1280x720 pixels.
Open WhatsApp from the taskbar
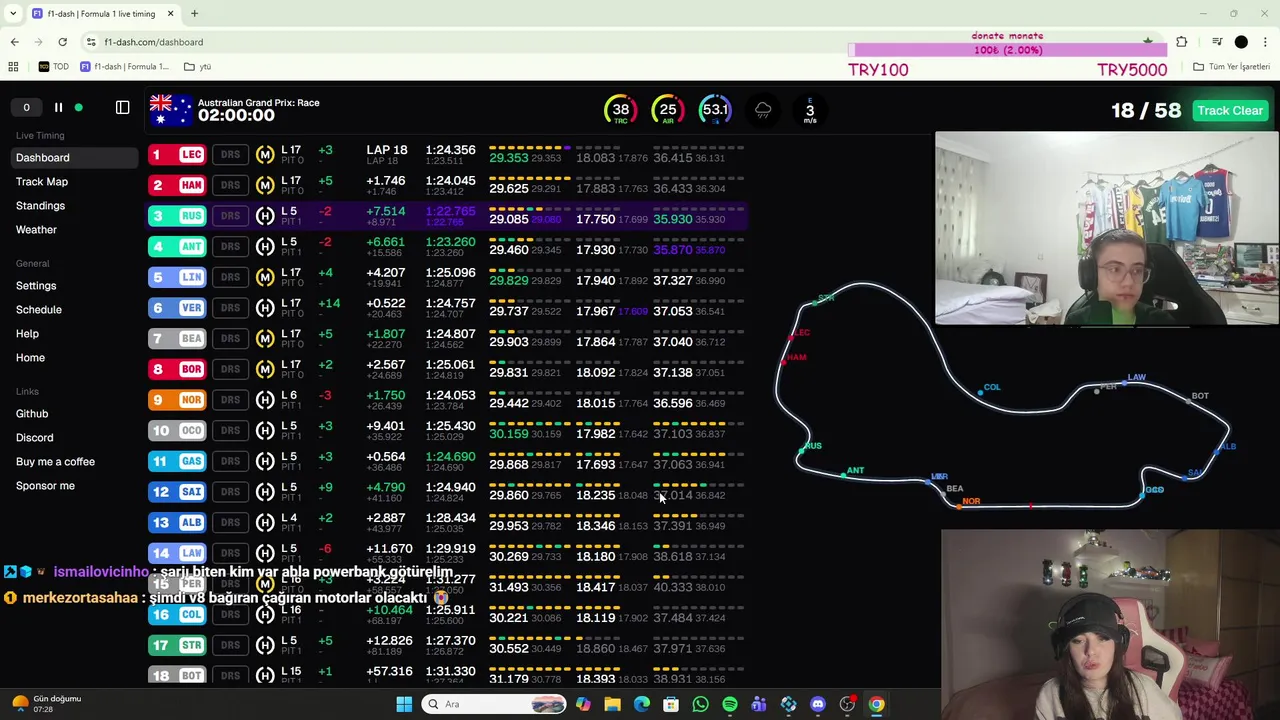point(700,704)
